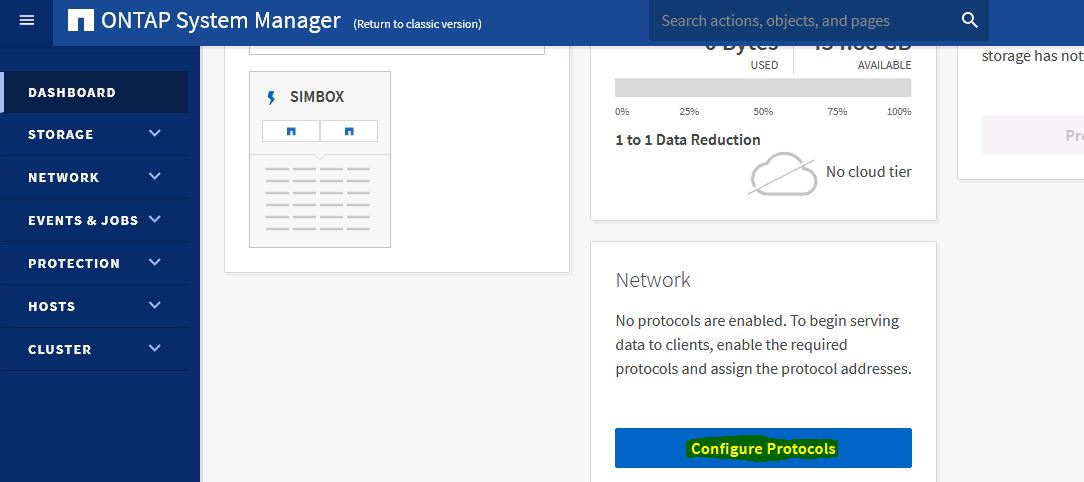Expand the CLUSTER menu chevron
The width and height of the screenshot is (1084, 482).
[x=155, y=348]
